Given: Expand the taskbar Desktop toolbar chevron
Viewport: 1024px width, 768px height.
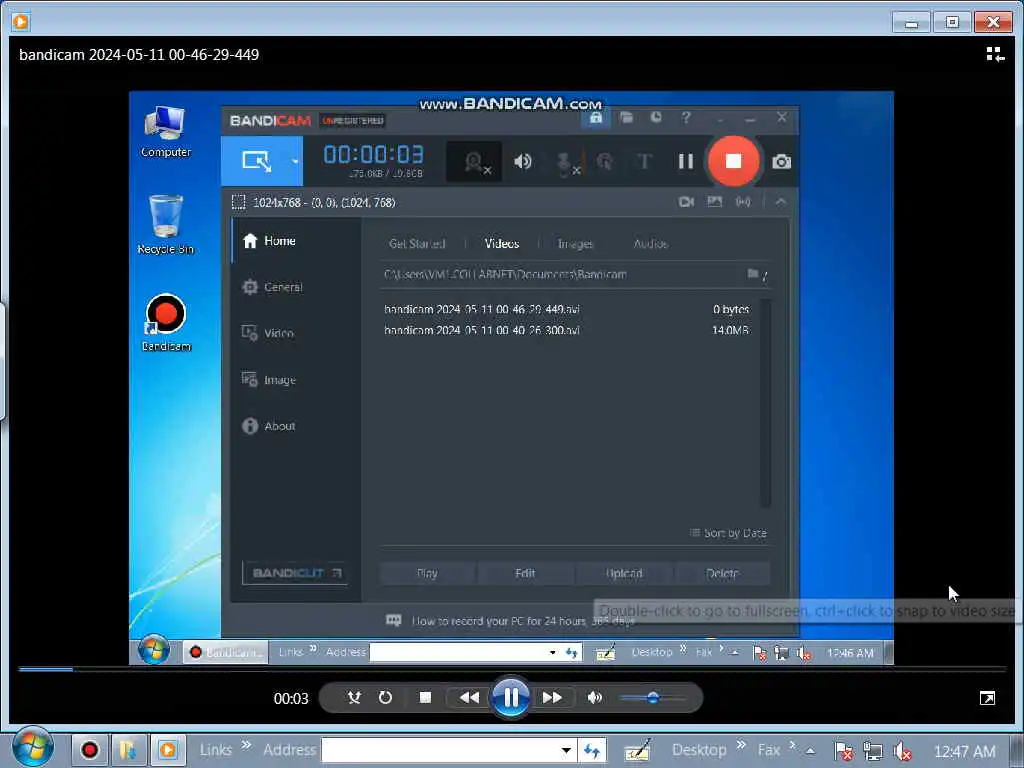Looking at the screenshot, I should click(741, 745).
